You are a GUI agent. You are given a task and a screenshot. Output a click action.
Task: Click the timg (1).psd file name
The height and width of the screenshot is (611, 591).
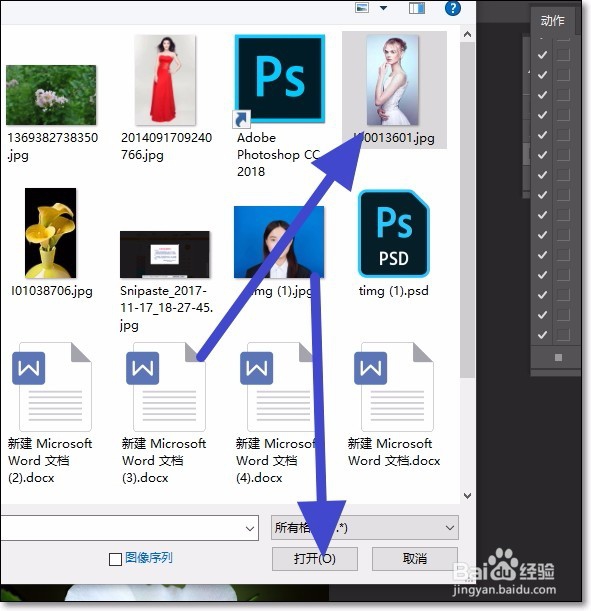(x=393, y=291)
